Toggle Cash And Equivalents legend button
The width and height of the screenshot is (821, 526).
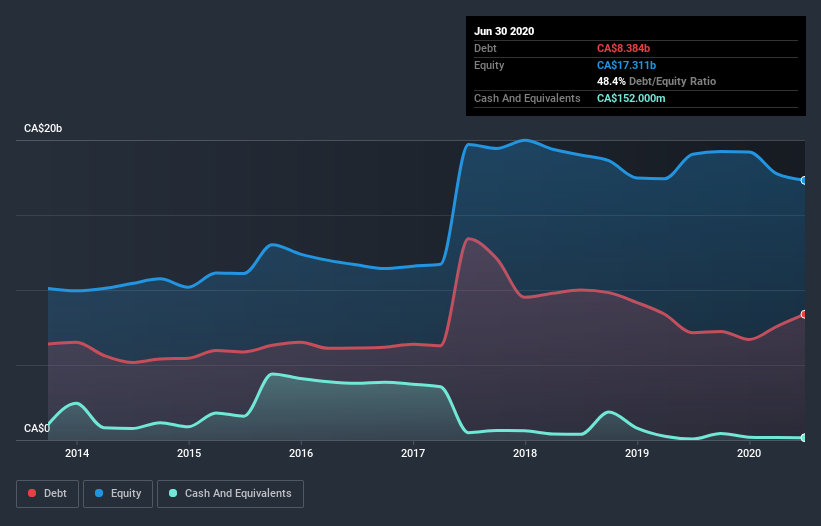tap(230, 494)
